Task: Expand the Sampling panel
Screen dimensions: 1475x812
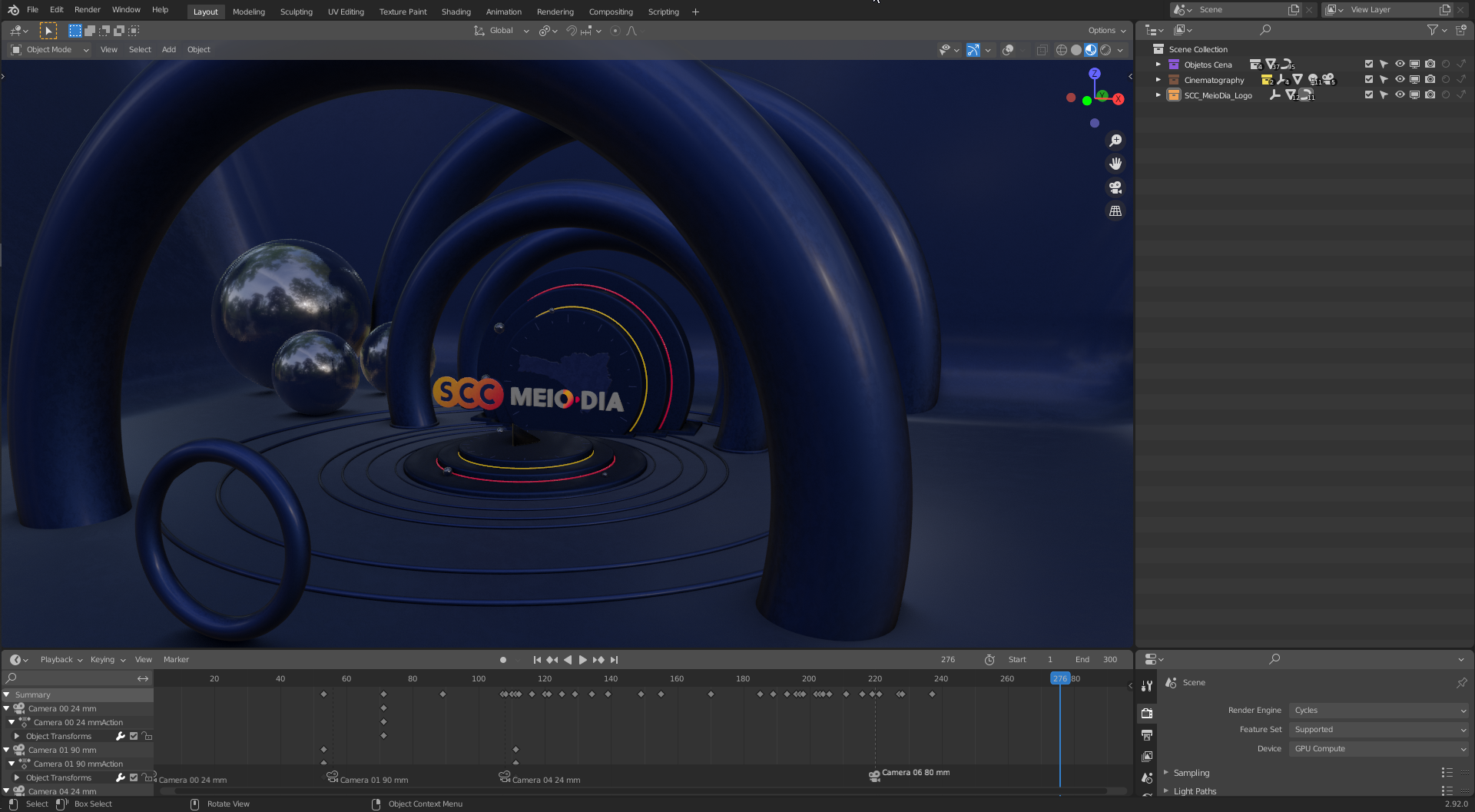Action: pyautogui.click(x=1191, y=773)
